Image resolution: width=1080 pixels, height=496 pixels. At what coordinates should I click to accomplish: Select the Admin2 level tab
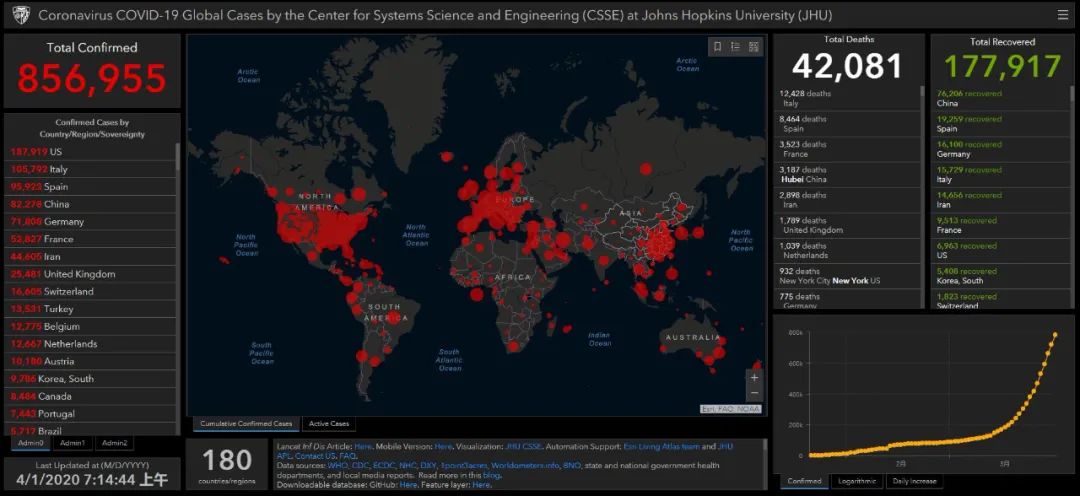pos(114,443)
